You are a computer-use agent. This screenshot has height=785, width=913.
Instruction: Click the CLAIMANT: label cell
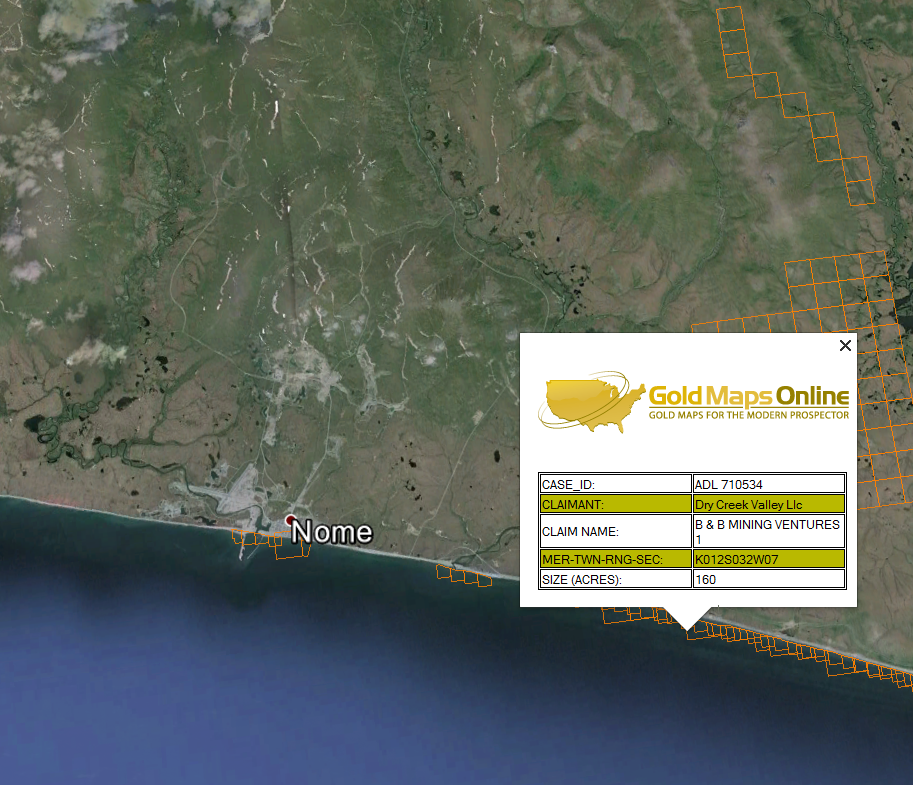[615, 504]
